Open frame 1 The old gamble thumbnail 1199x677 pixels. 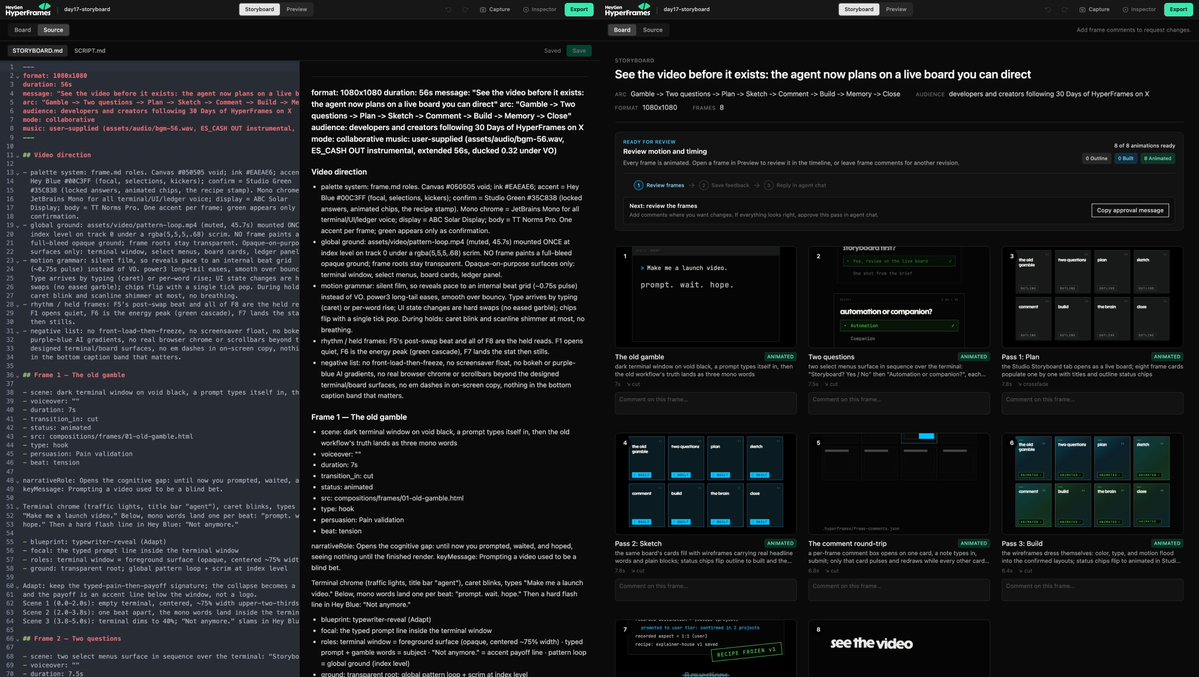pyautogui.click(x=705, y=297)
